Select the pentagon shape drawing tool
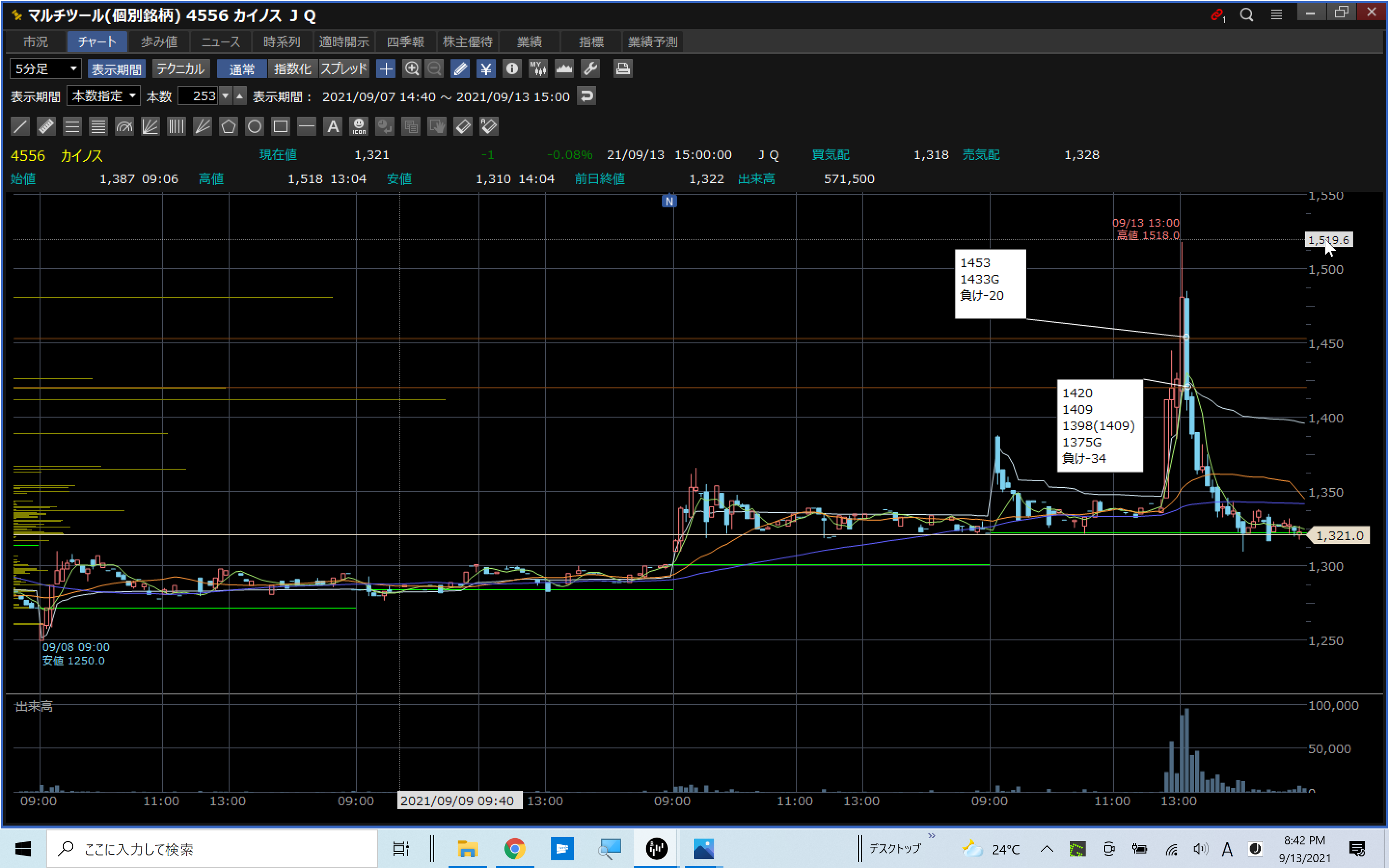Viewport: 1389px width, 868px height. 229,126
